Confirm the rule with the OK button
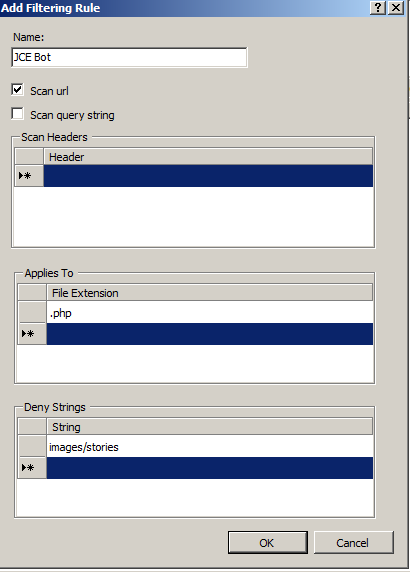410x572 pixels. click(268, 543)
